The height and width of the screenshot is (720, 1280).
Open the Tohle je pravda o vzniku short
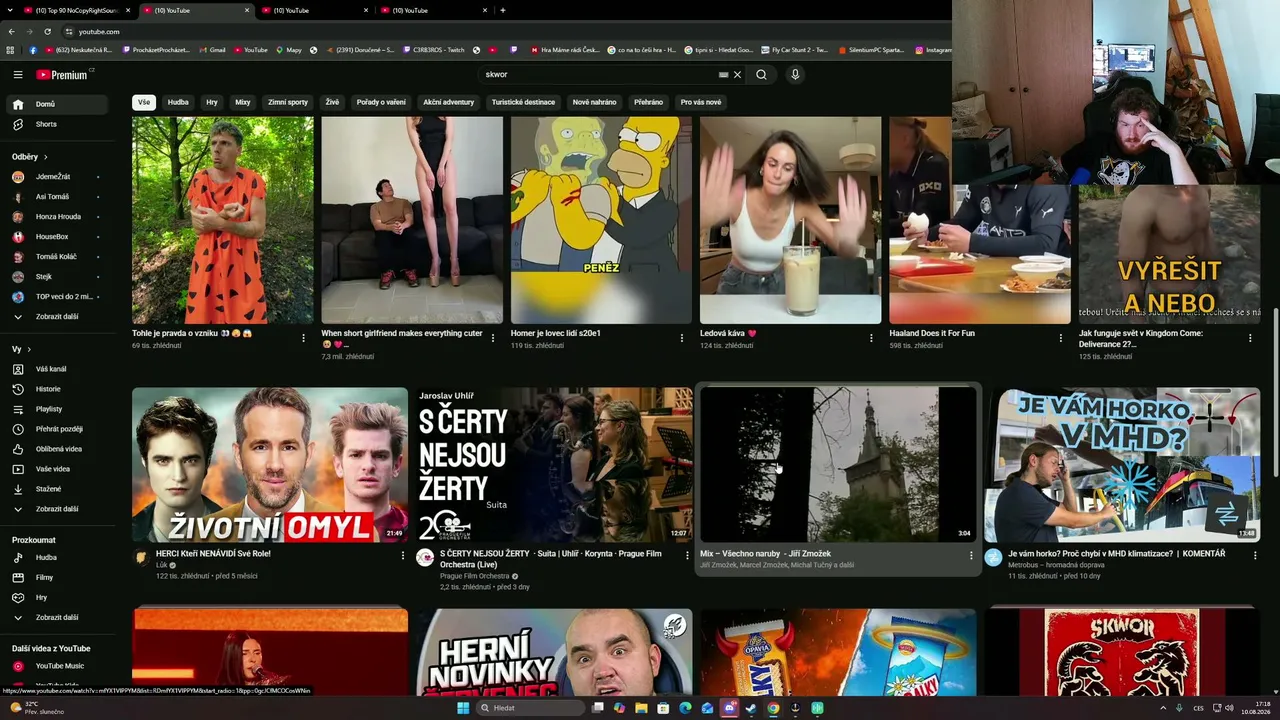(222, 220)
